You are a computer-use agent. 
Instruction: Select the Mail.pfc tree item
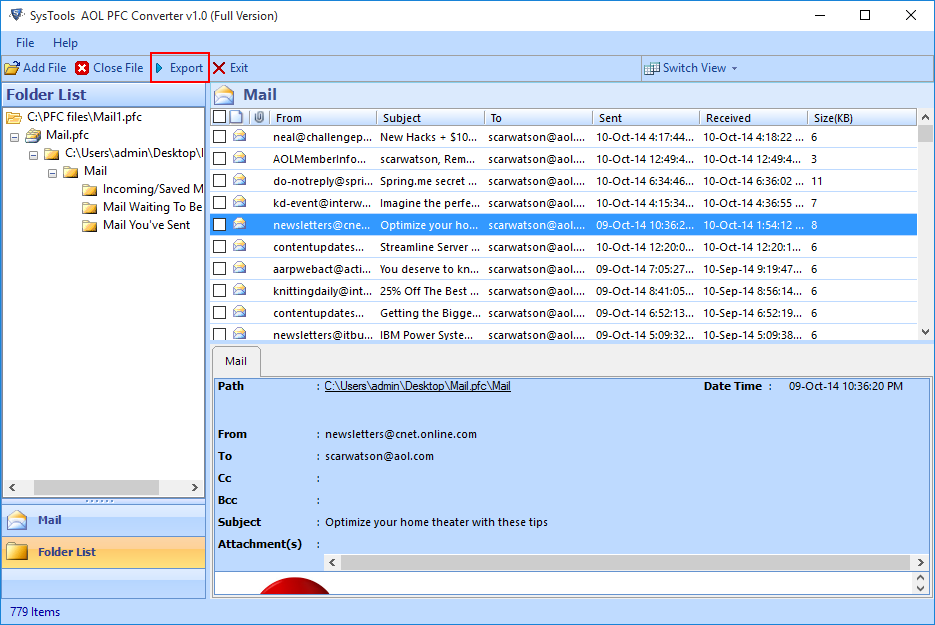67,135
